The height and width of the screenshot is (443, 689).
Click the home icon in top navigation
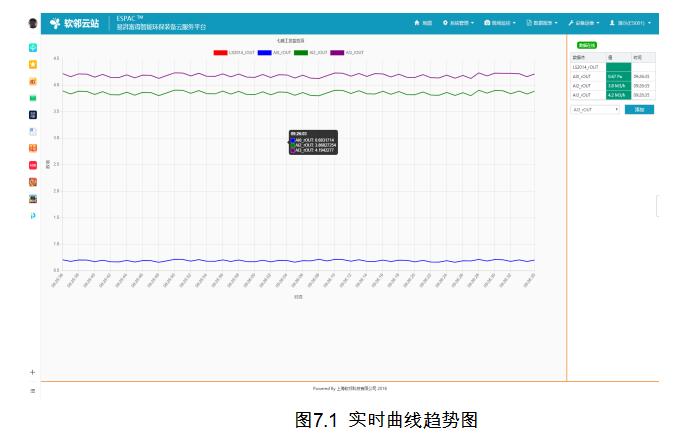pyautogui.click(x=422, y=22)
